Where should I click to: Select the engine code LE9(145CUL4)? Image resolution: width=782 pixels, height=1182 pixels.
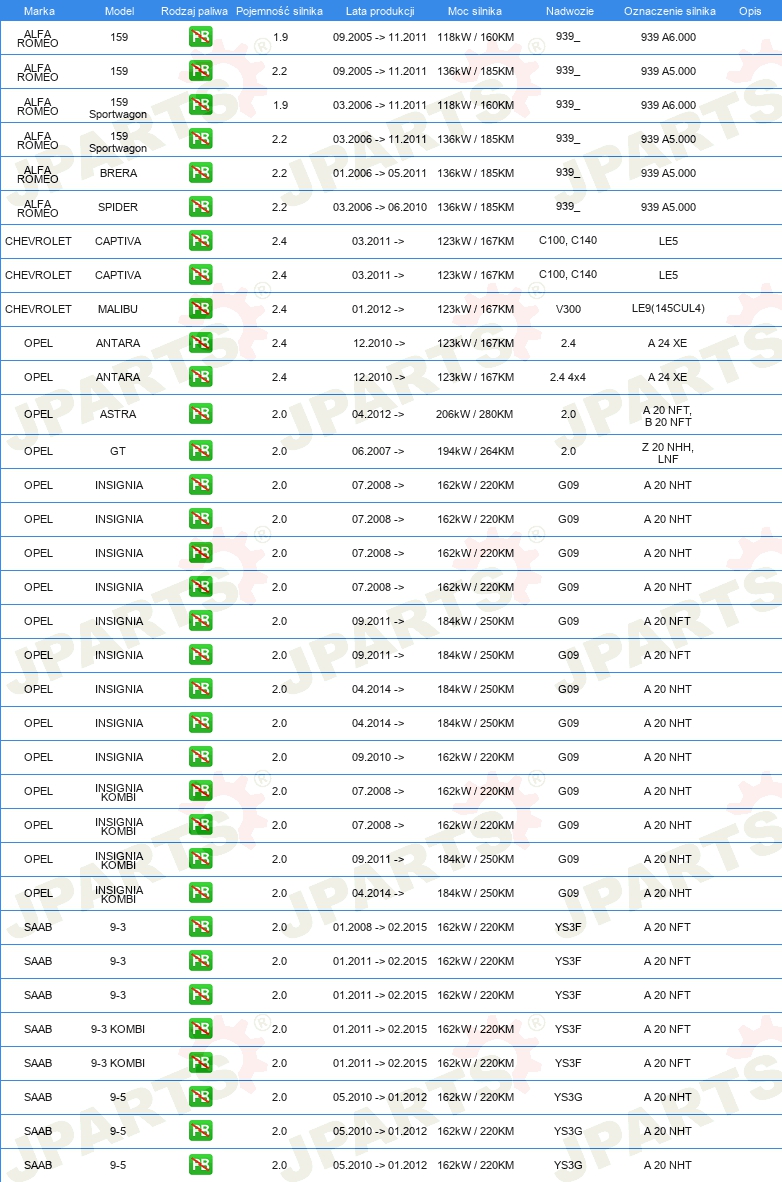tap(668, 308)
